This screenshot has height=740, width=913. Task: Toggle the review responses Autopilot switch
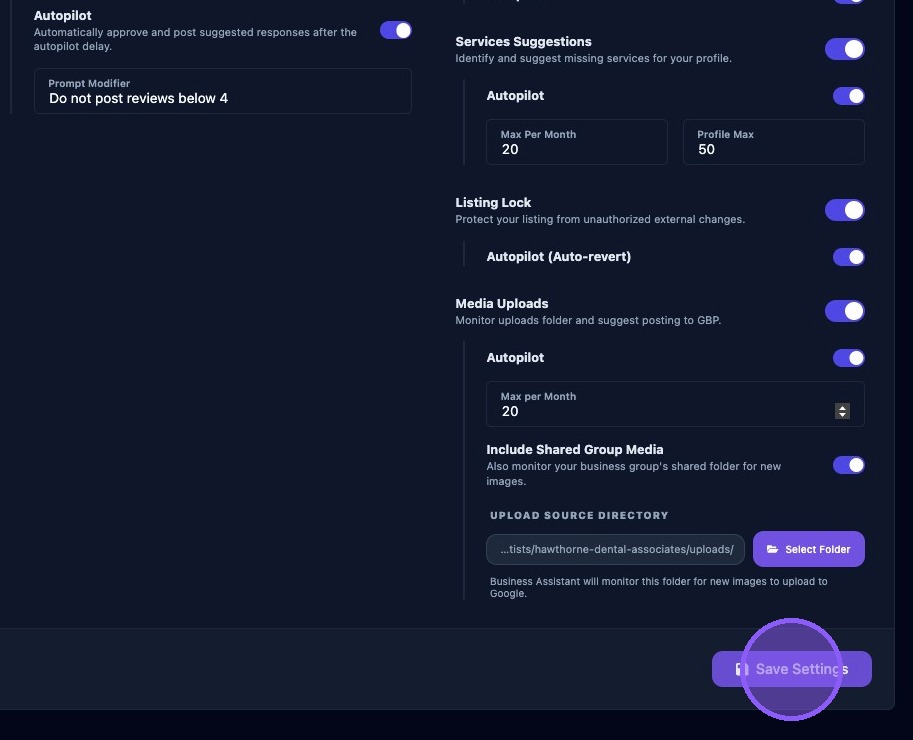tap(396, 30)
